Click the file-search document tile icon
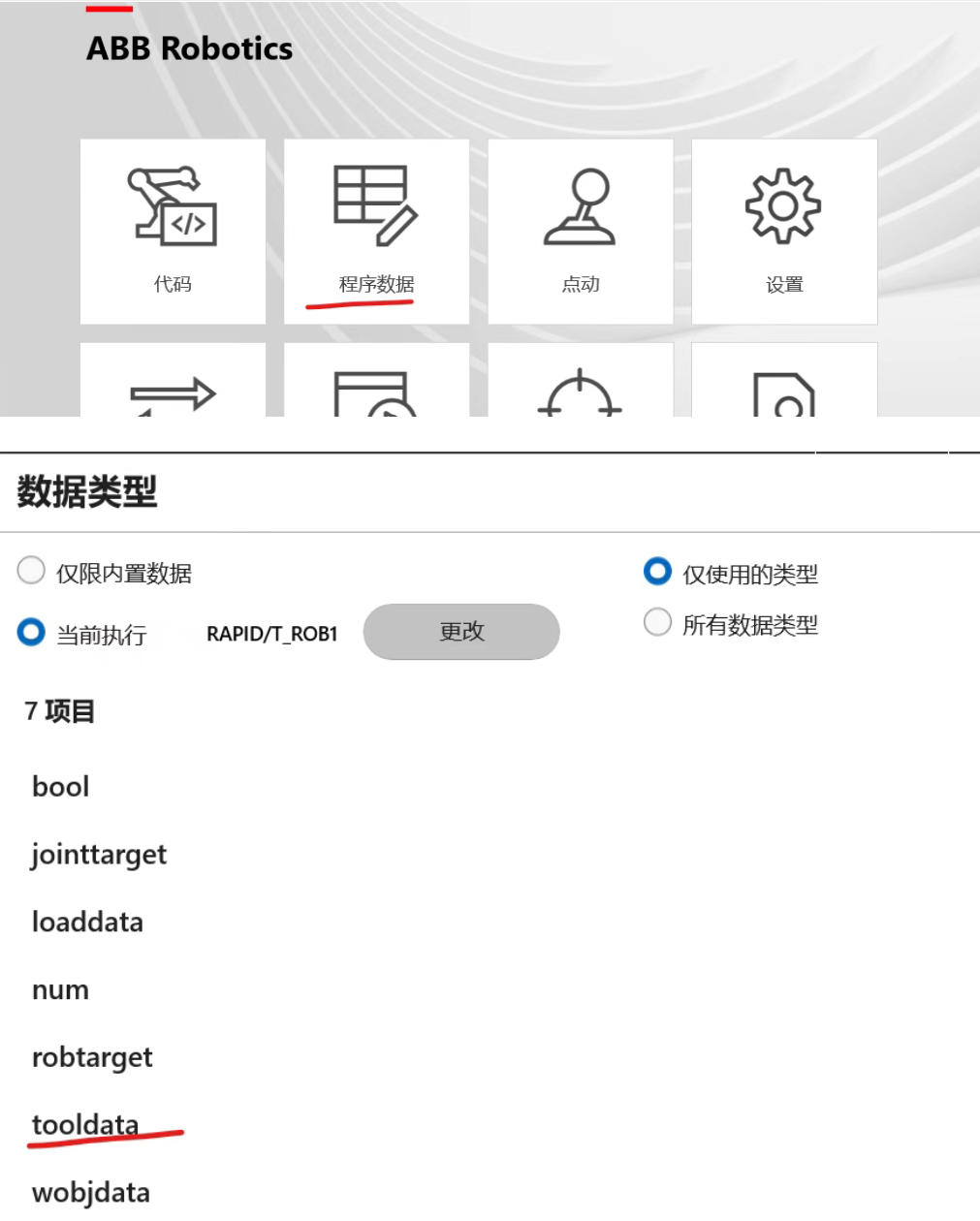The width and height of the screenshot is (980, 1221). pyautogui.click(x=783, y=395)
